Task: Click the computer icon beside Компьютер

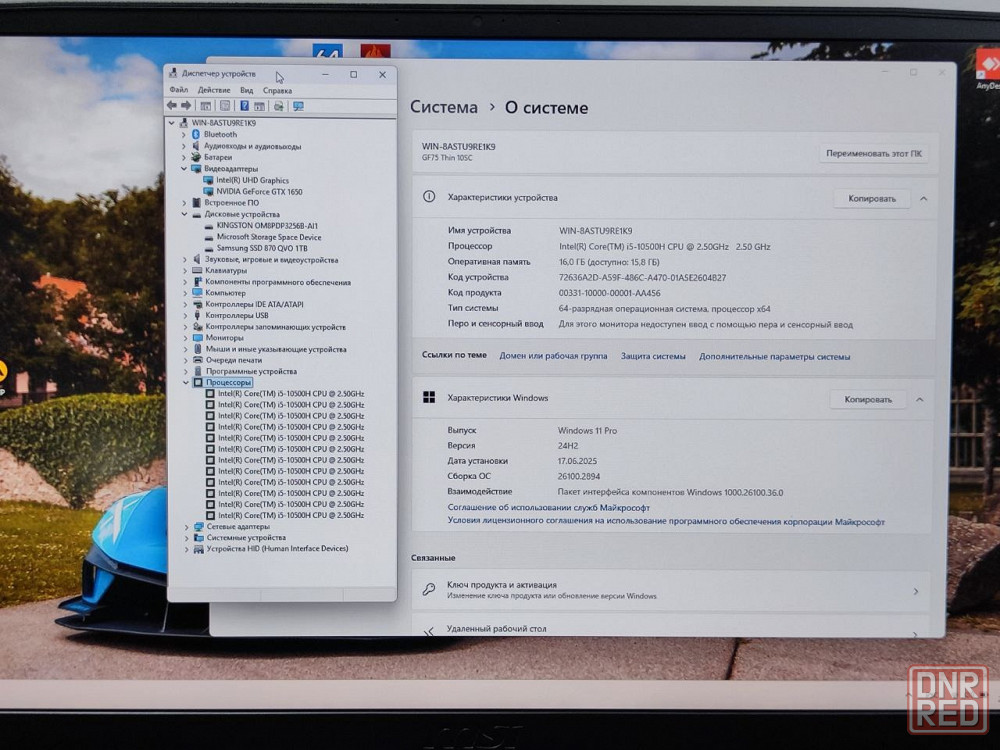Action: (197, 293)
